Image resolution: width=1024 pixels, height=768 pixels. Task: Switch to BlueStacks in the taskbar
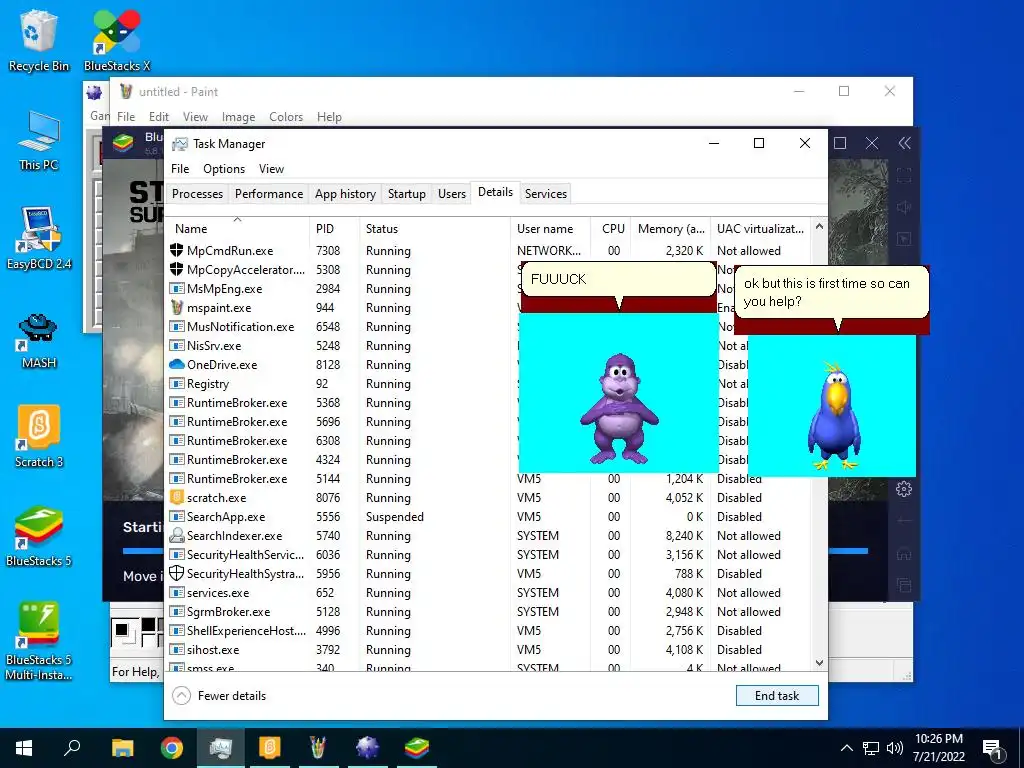click(416, 748)
